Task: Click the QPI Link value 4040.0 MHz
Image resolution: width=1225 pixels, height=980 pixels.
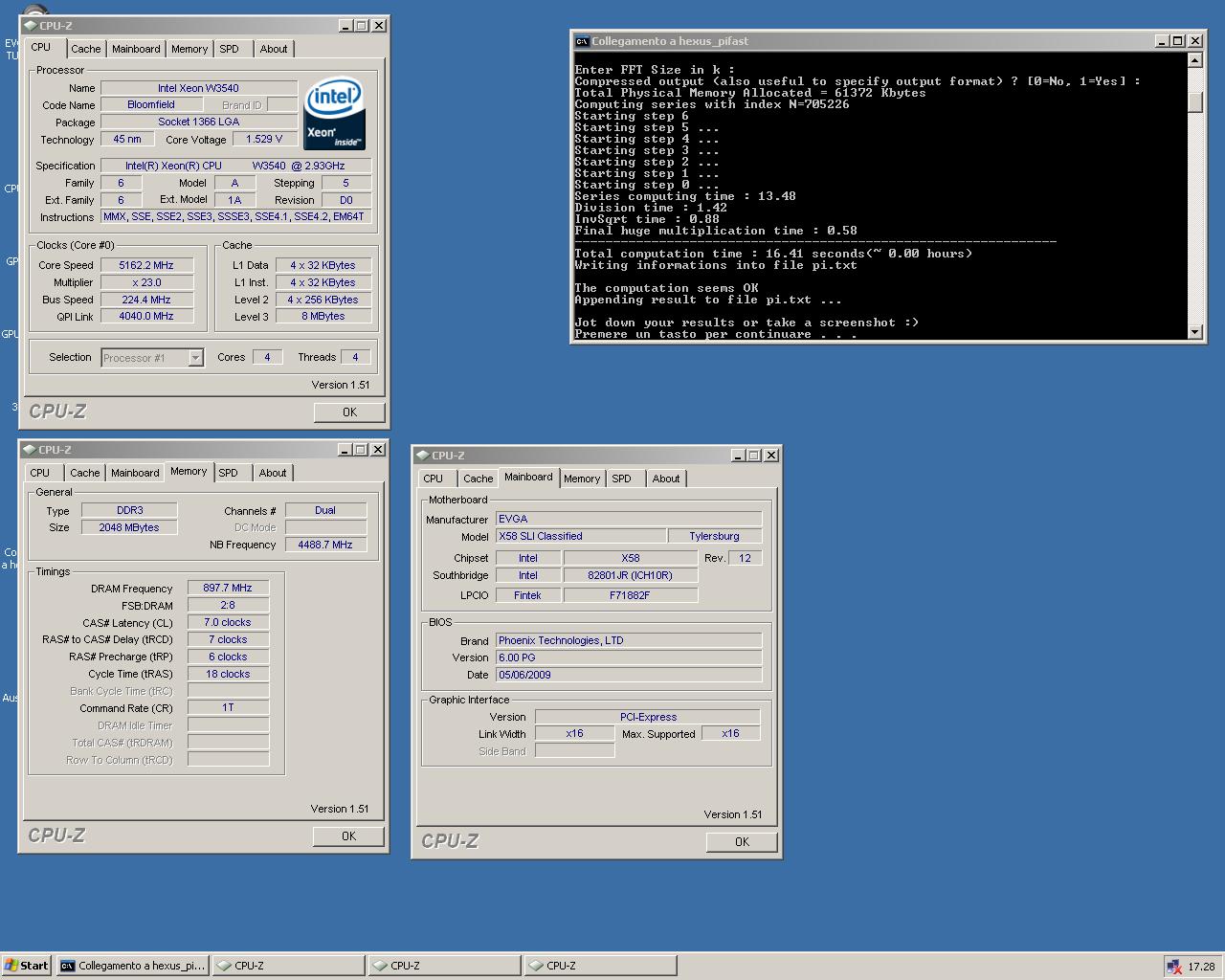Action: coord(146,316)
